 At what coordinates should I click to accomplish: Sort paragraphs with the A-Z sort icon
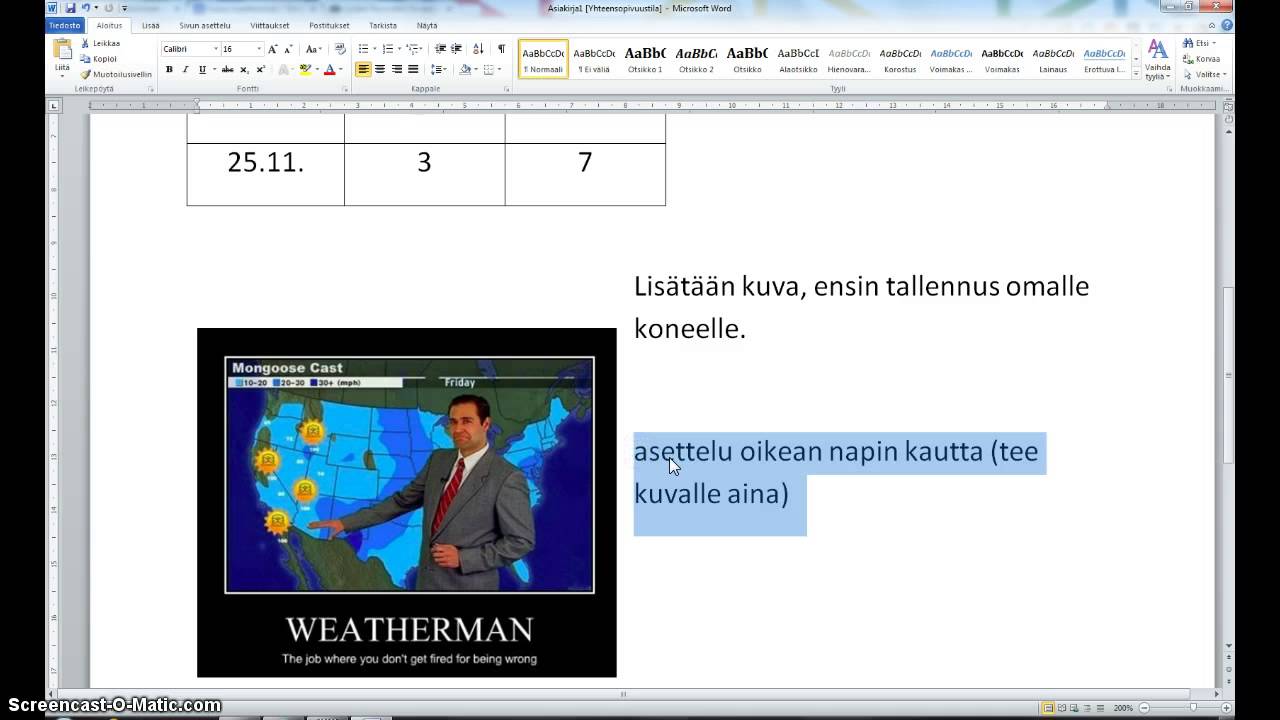point(478,49)
